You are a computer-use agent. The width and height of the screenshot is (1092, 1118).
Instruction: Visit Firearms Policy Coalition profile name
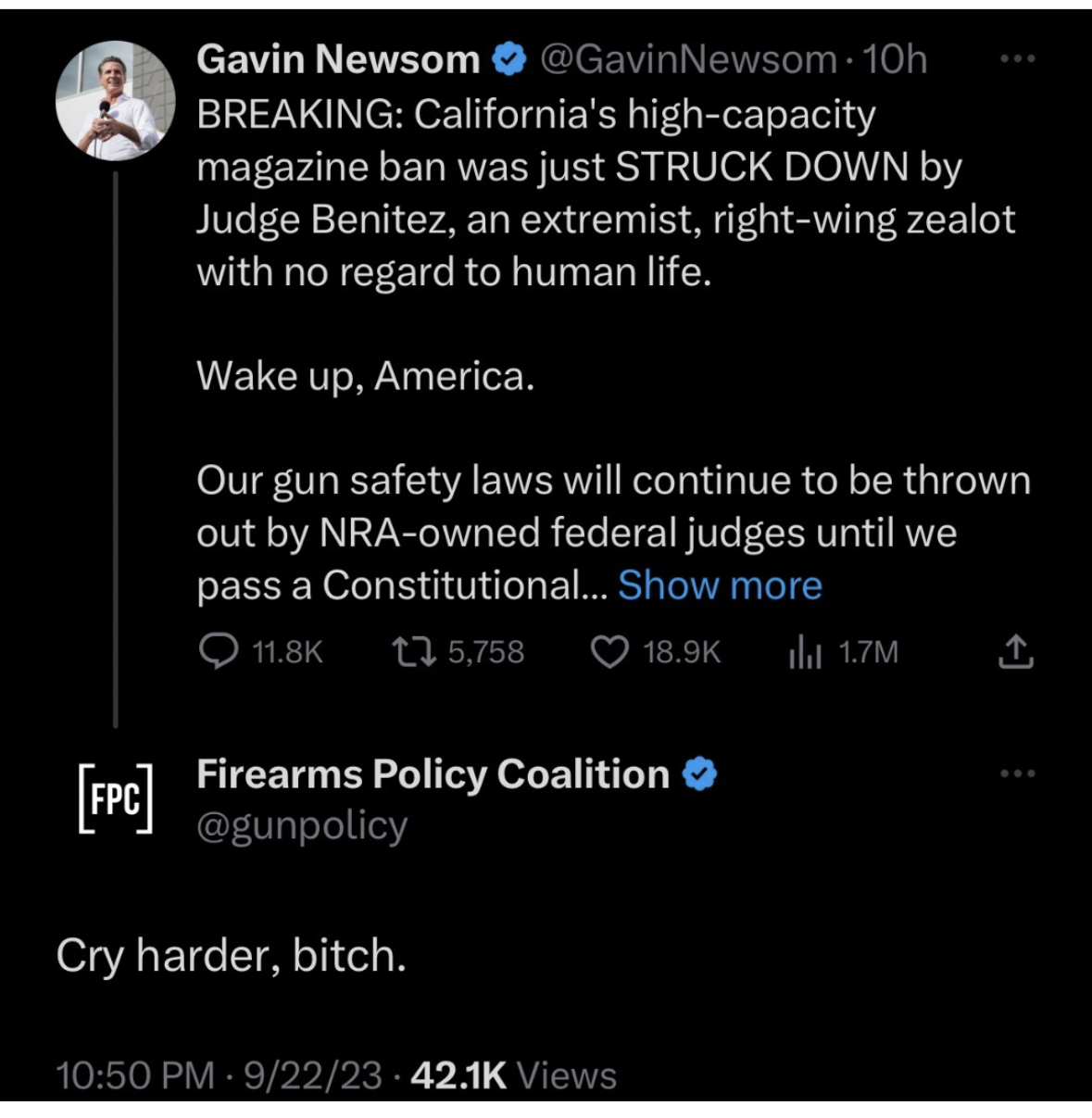[433, 774]
